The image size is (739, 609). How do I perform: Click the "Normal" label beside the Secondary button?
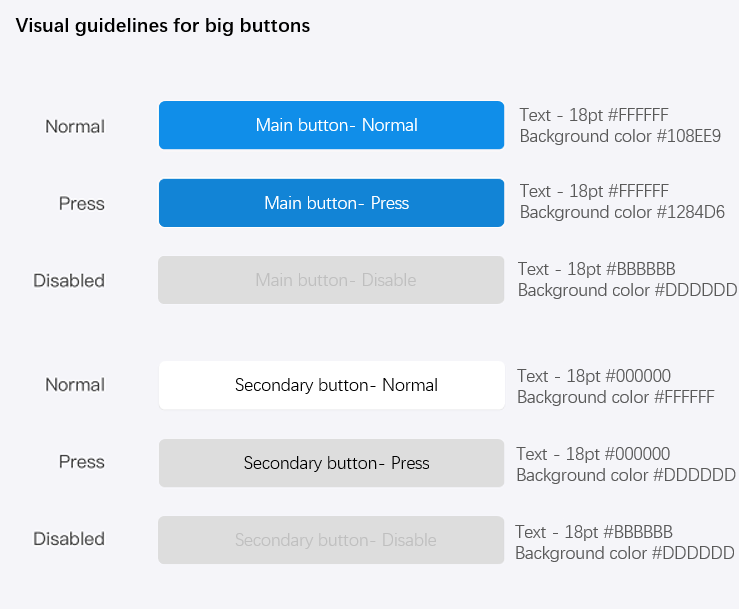point(75,384)
